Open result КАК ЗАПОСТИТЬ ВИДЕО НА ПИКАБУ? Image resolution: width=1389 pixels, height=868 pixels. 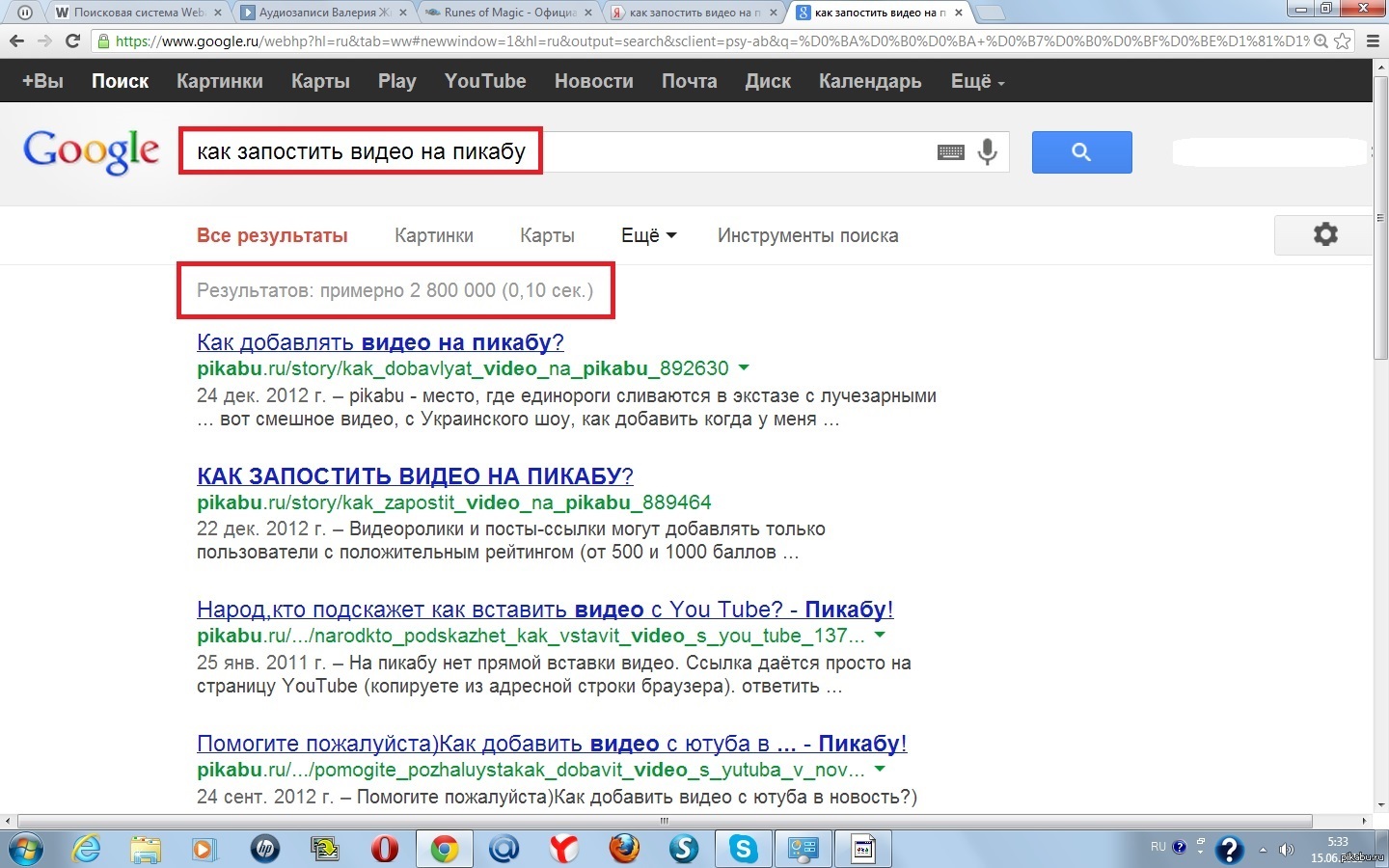415,475
